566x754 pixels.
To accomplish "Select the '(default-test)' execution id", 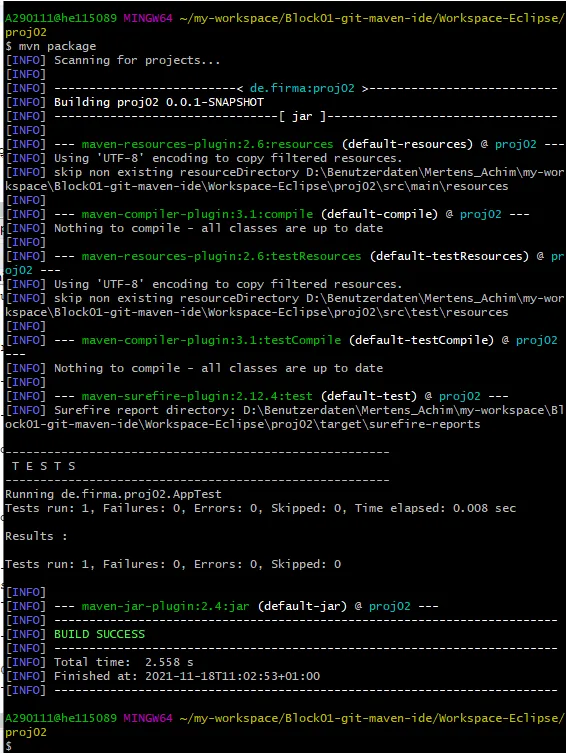I will coord(369,396).
